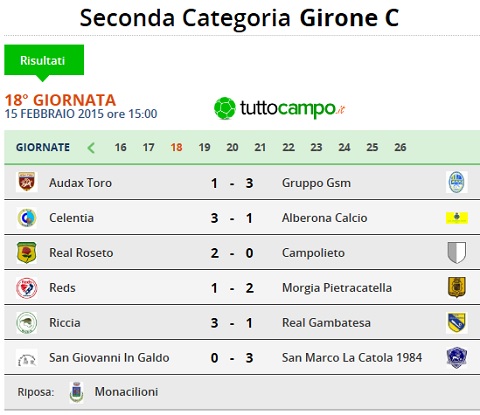Click the Riccia 3 - 1 score
The width and height of the screenshot is (480, 415).
[x=232, y=323]
